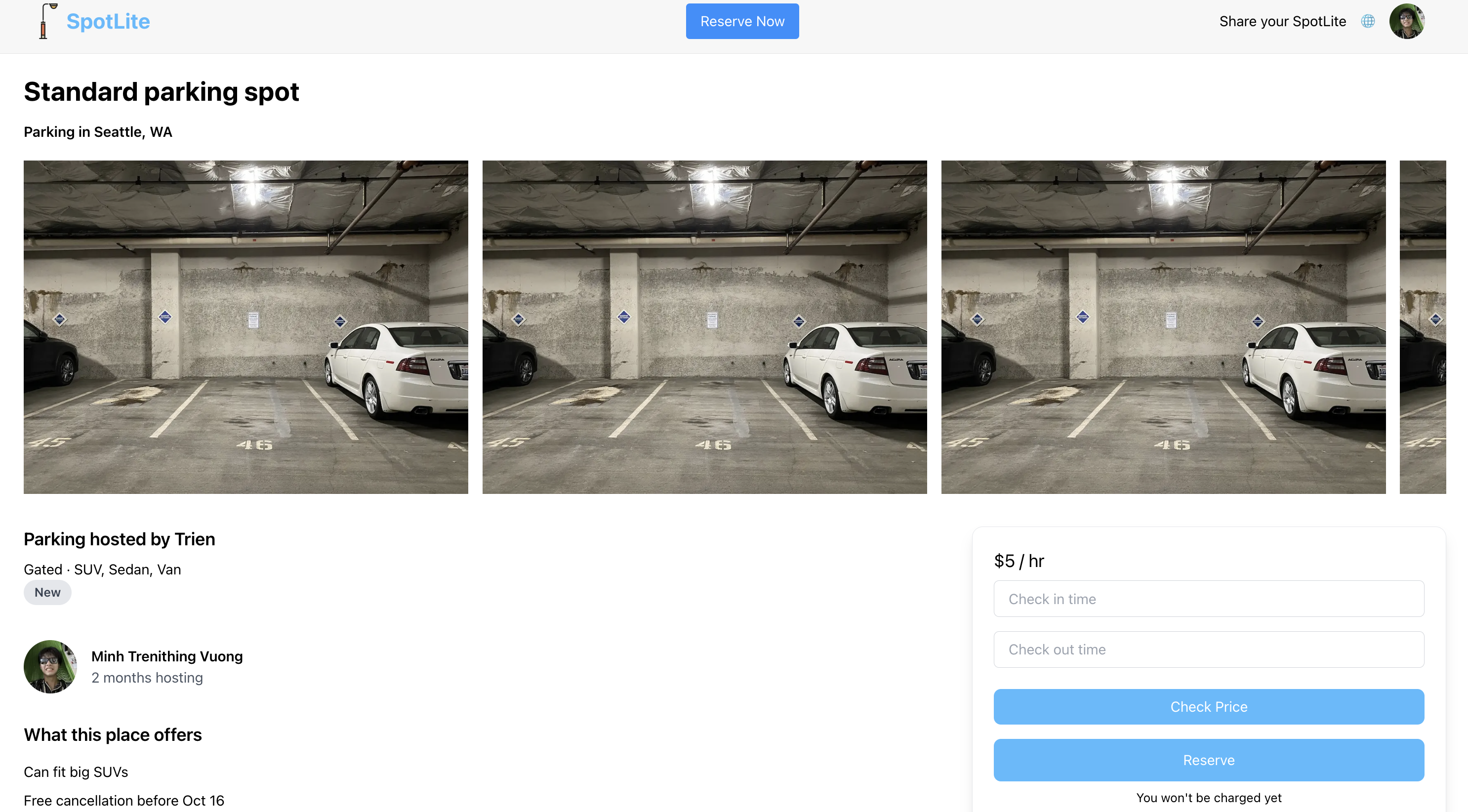Click host name Minh Trenithing Vuong

click(x=167, y=656)
